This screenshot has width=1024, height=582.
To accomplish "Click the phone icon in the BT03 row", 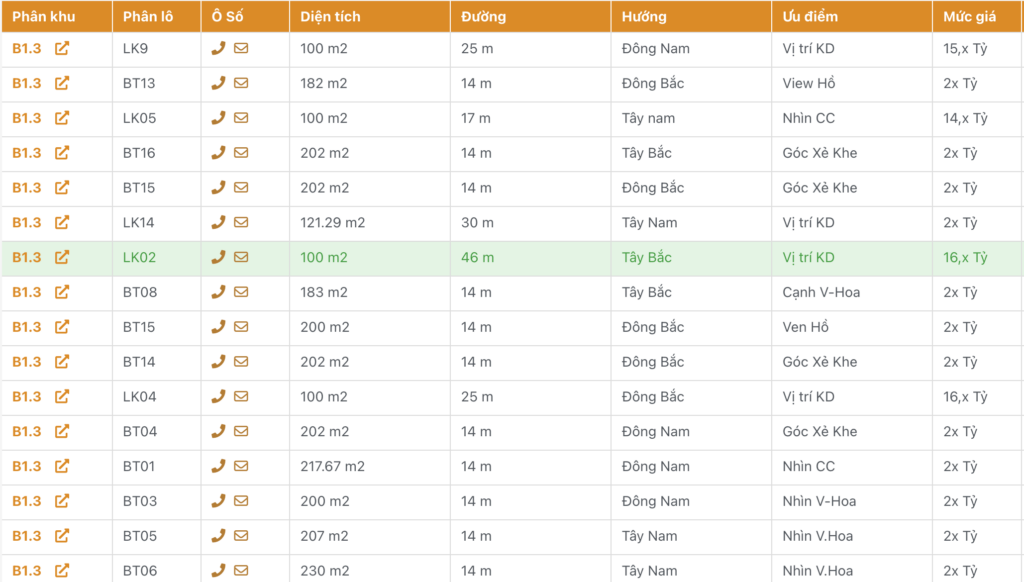I will click(218, 501).
